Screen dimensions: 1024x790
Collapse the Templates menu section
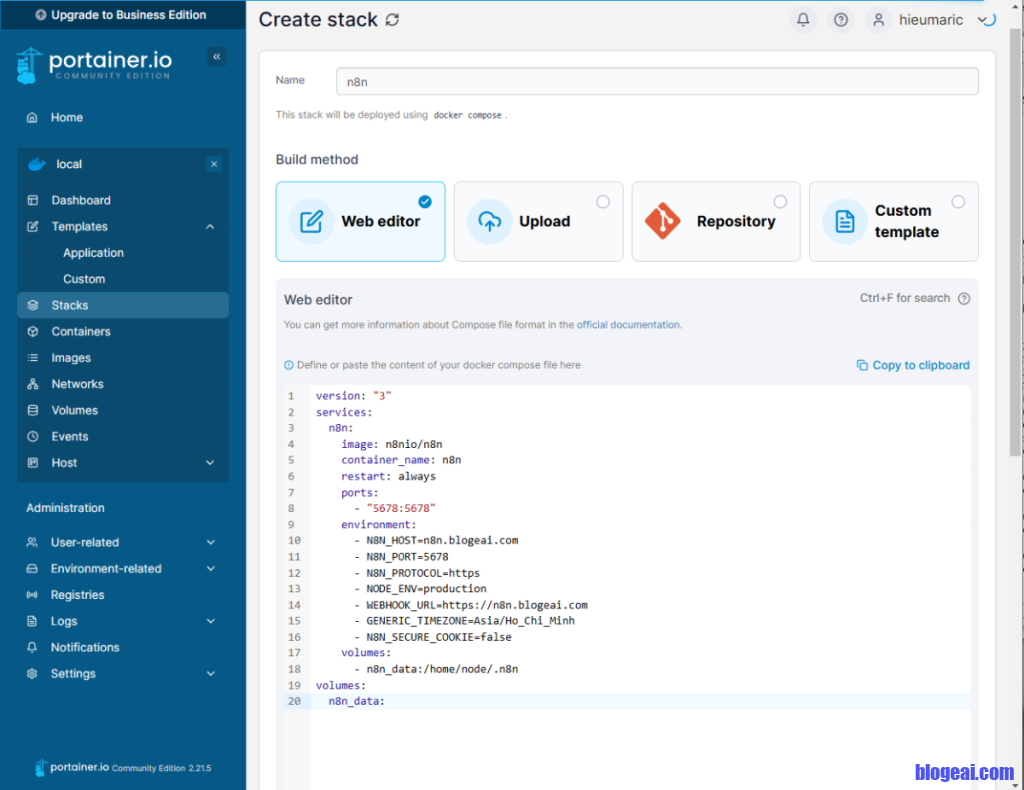(x=210, y=227)
